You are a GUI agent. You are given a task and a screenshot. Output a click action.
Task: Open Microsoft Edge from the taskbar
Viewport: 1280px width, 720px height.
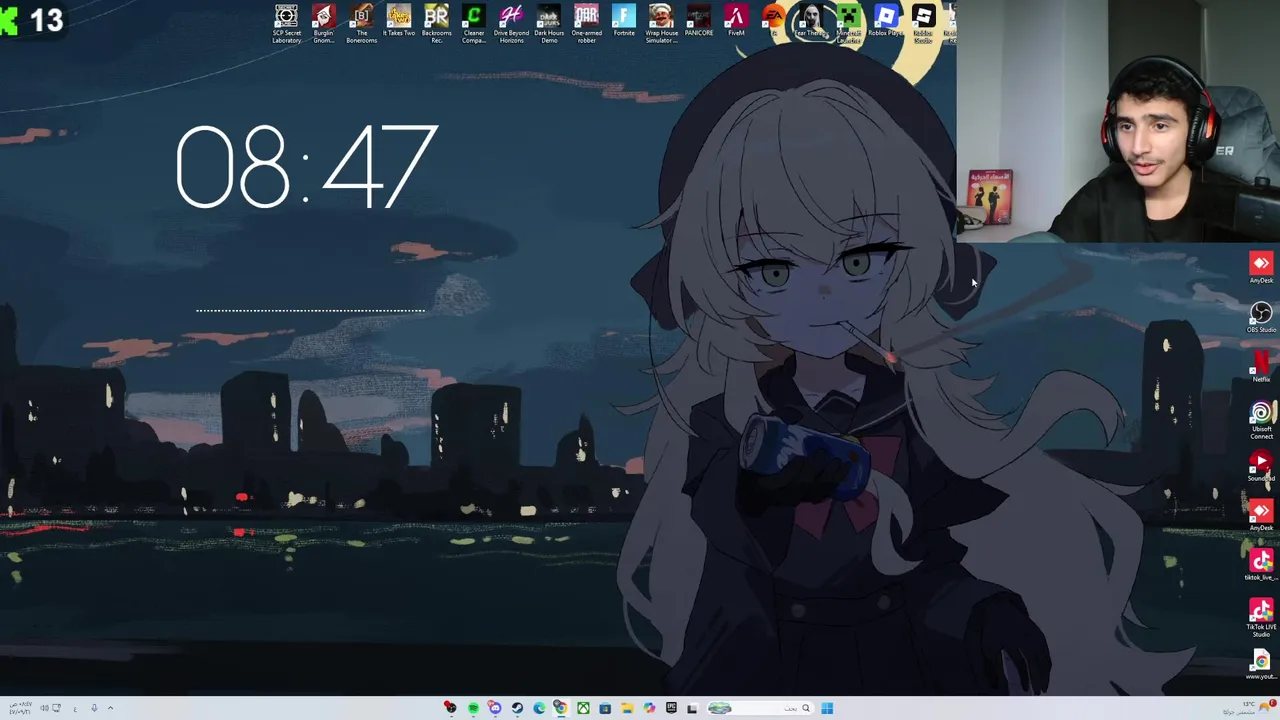click(x=539, y=708)
